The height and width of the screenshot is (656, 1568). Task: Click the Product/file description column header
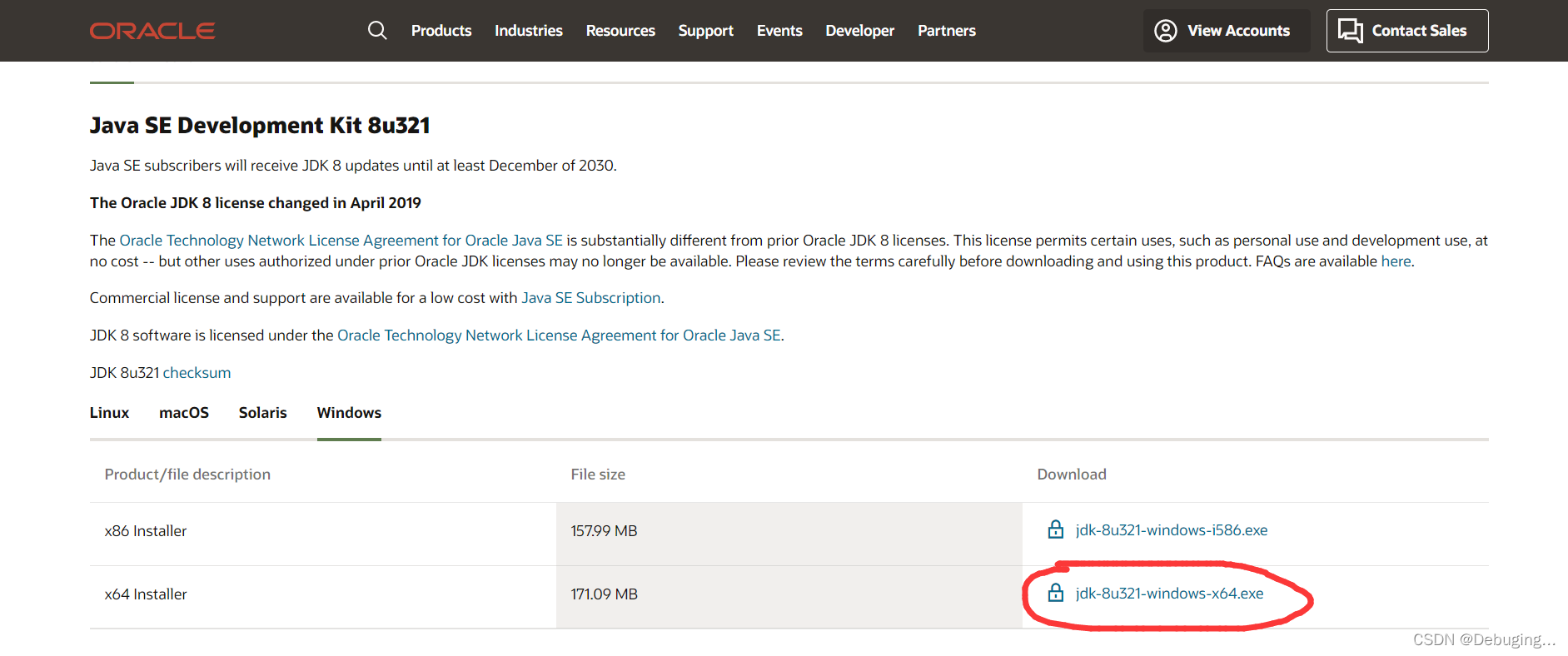click(x=187, y=475)
